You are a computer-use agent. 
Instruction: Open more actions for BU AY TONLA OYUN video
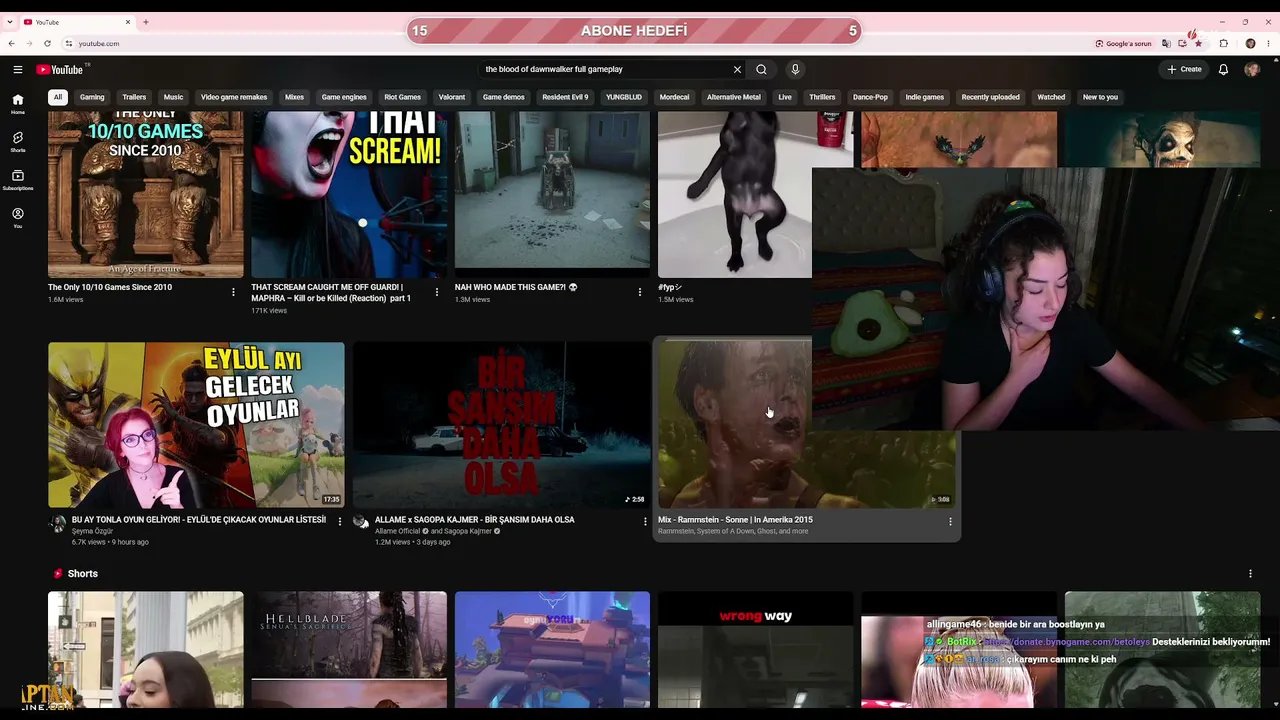coord(340,521)
